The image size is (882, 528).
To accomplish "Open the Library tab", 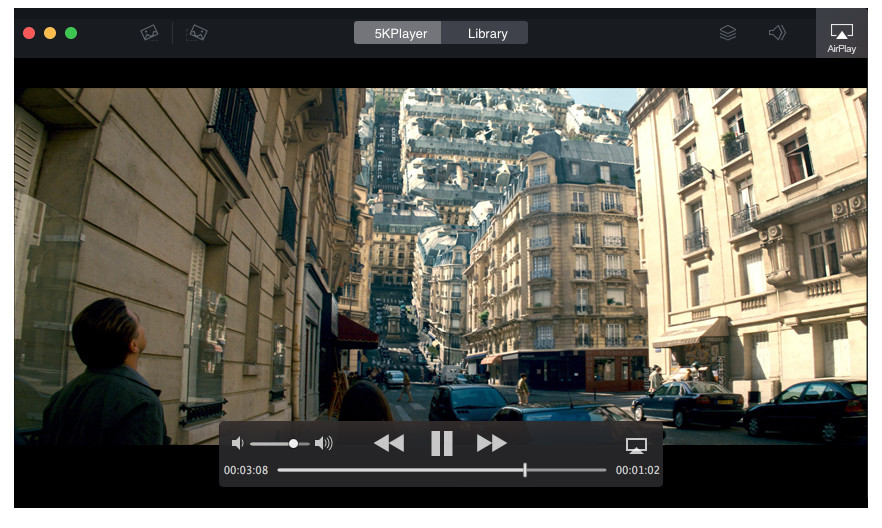I will click(x=485, y=33).
